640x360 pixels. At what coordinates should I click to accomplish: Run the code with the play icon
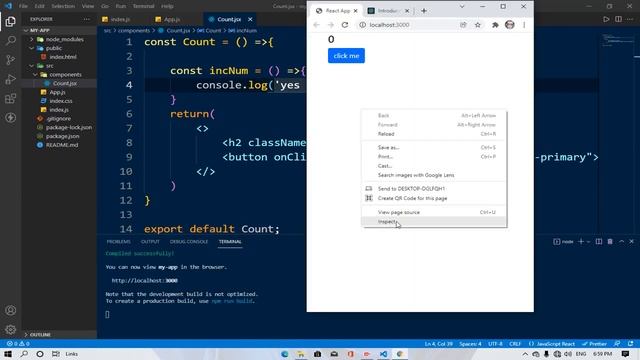coord(606,19)
